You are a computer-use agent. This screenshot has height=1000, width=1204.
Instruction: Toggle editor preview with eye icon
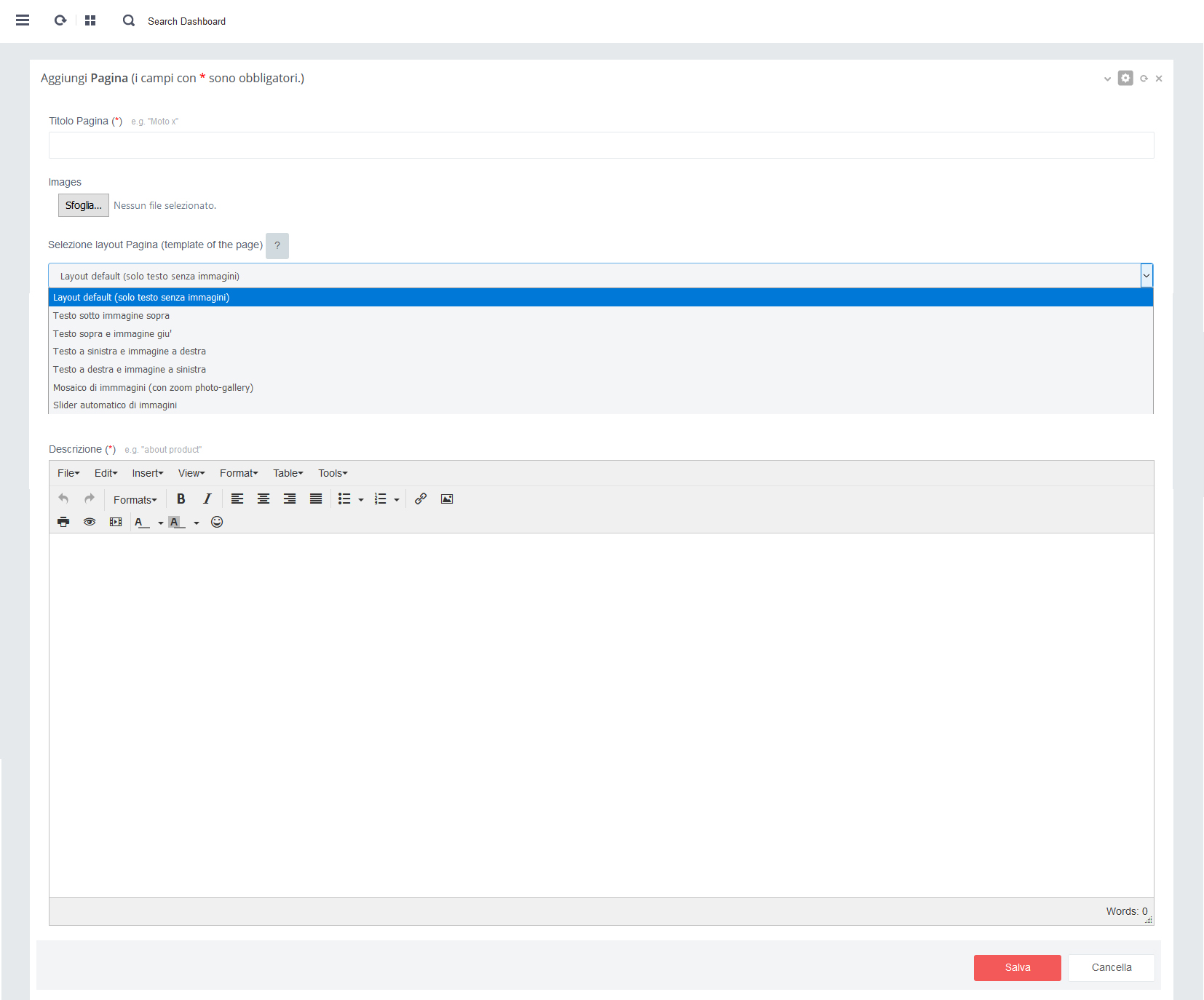pyautogui.click(x=90, y=522)
